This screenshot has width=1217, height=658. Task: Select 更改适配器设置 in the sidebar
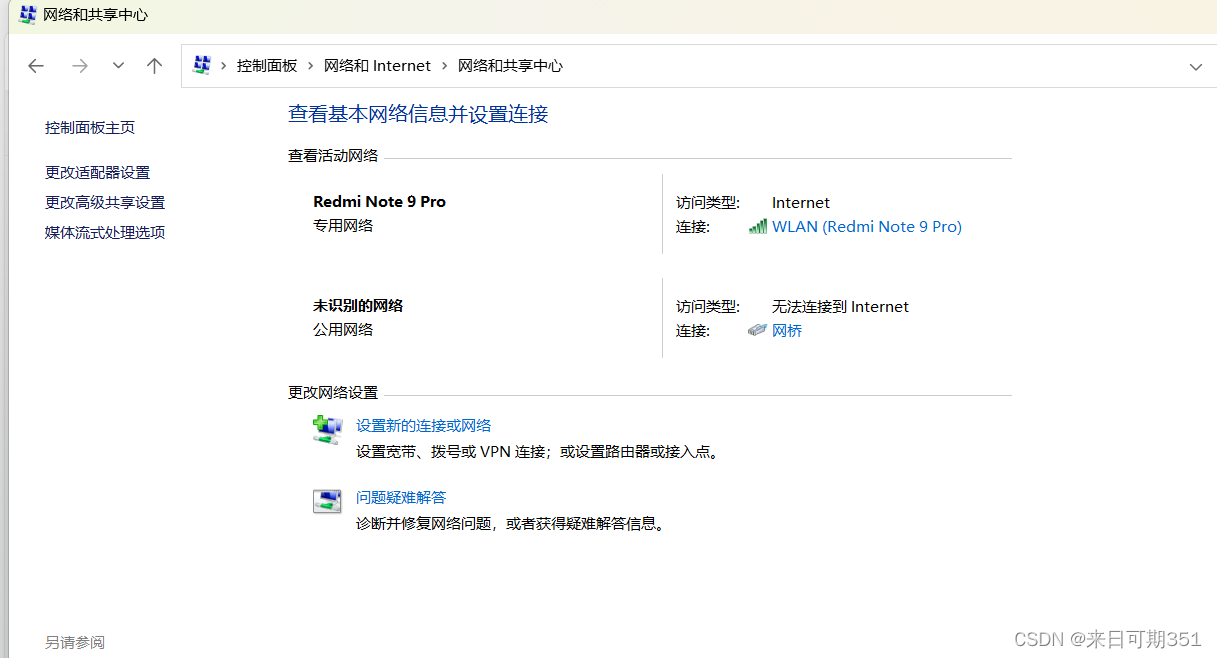click(x=97, y=172)
